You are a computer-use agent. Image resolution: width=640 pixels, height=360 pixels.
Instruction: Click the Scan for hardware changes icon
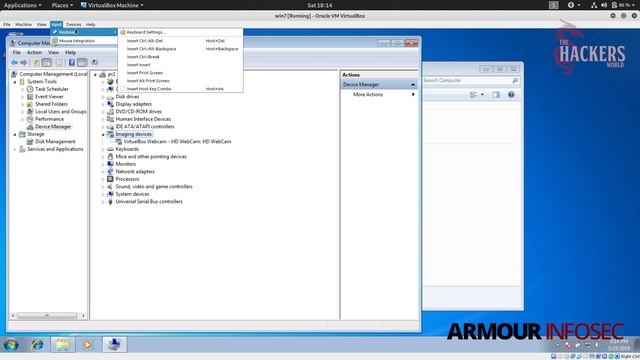click(x=94, y=62)
